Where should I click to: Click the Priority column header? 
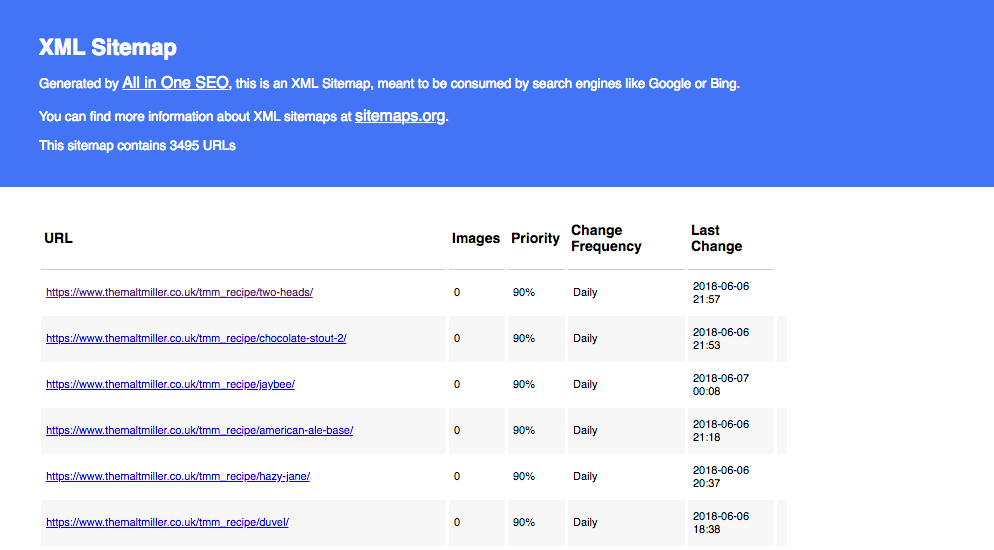pos(535,239)
